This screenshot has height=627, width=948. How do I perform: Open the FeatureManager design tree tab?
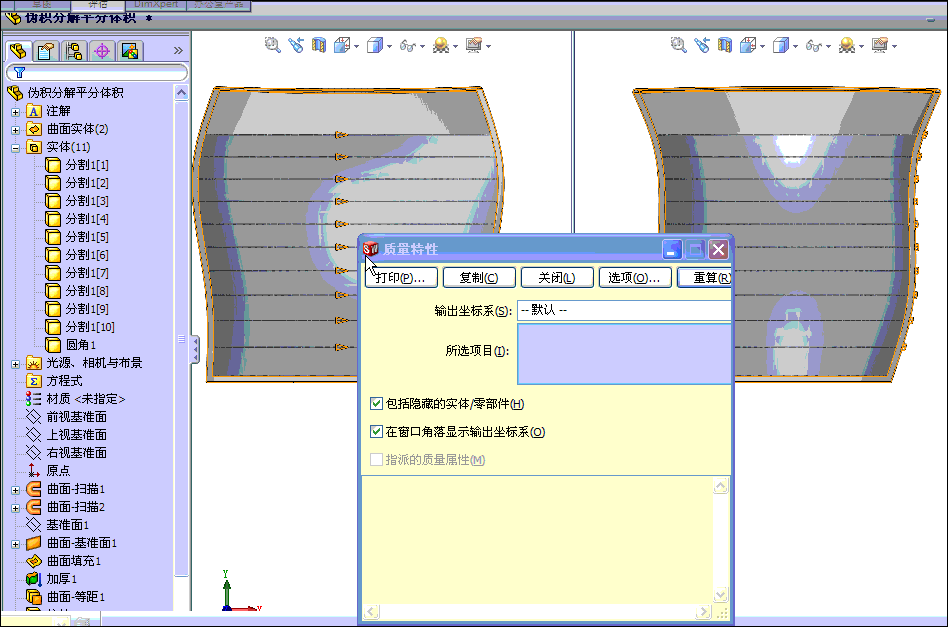tap(18, 51)
